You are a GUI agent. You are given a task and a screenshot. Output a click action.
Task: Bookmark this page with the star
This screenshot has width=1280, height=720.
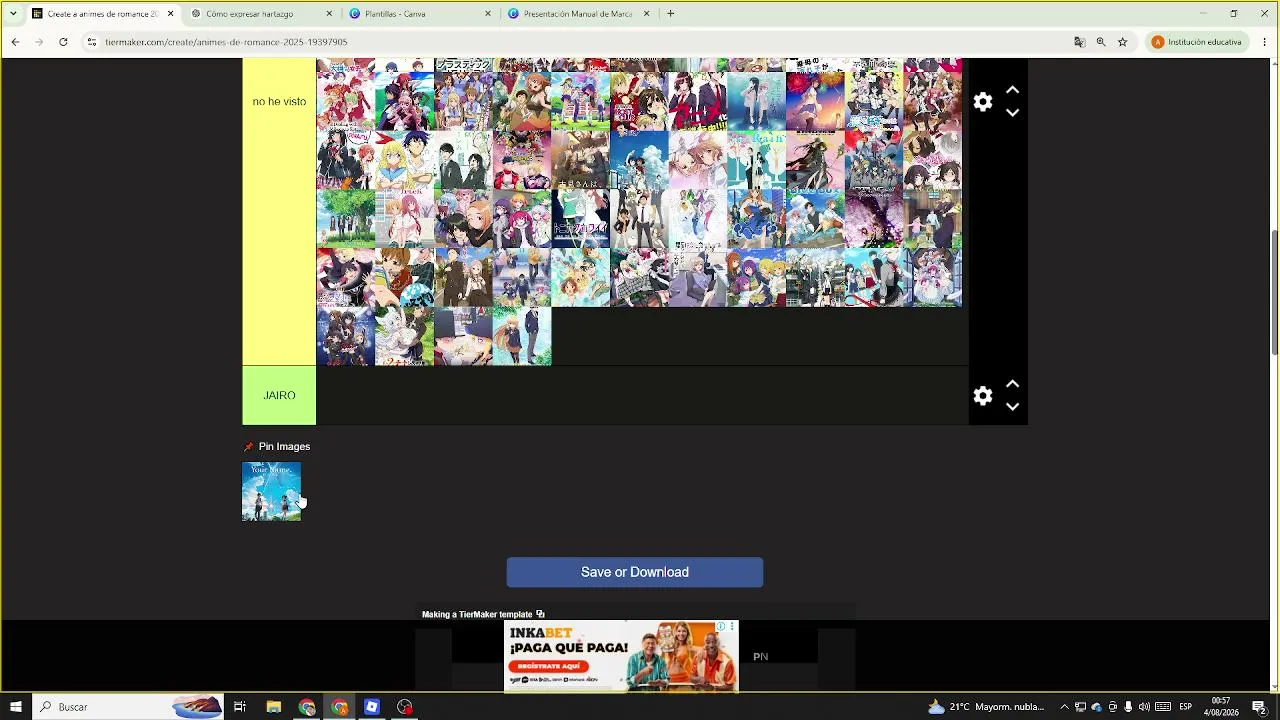(x=1123, y=42)
